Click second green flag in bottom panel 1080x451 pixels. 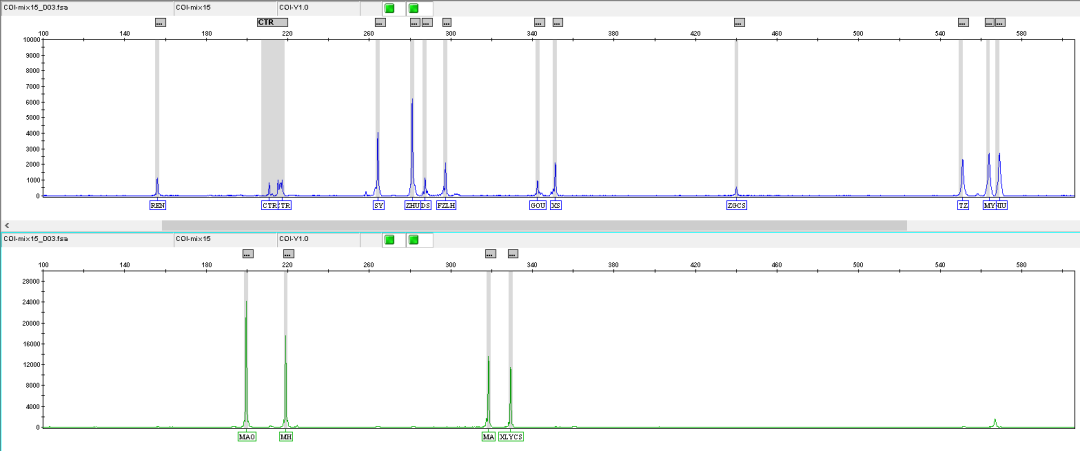tap(413, 239)
